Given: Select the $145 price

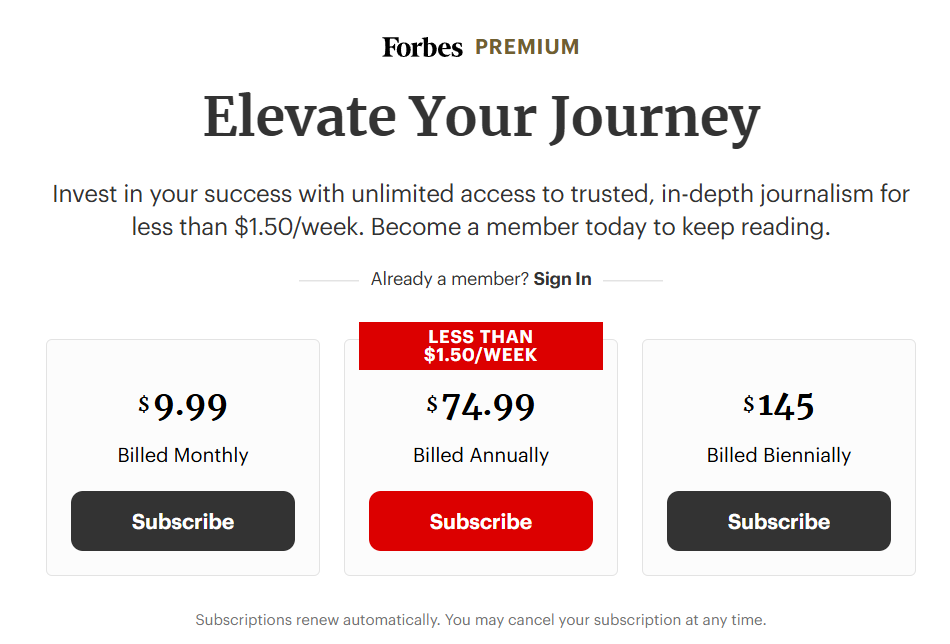Looking at the screenshot, I should coord(779,407).
